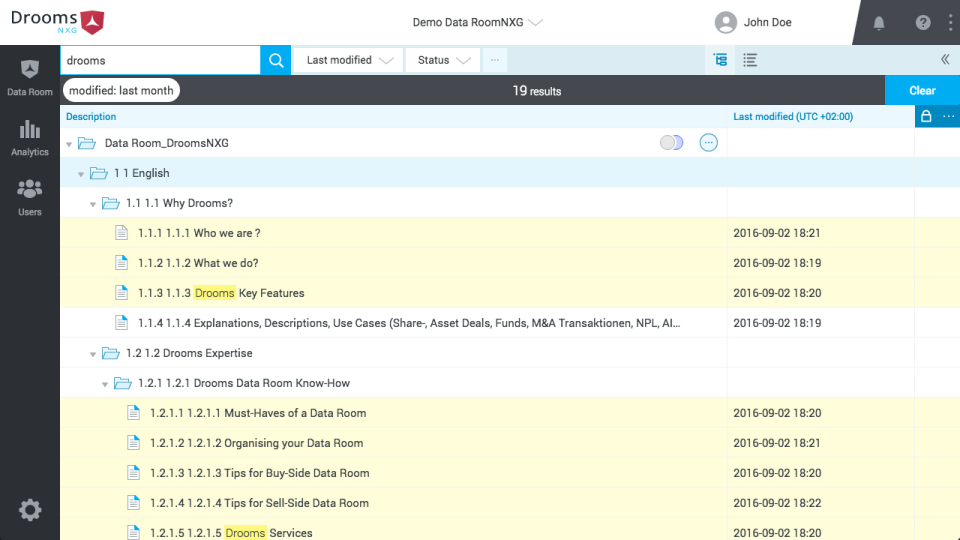
Task: Open the help question mark icon
Action: [x=923, y=23]
